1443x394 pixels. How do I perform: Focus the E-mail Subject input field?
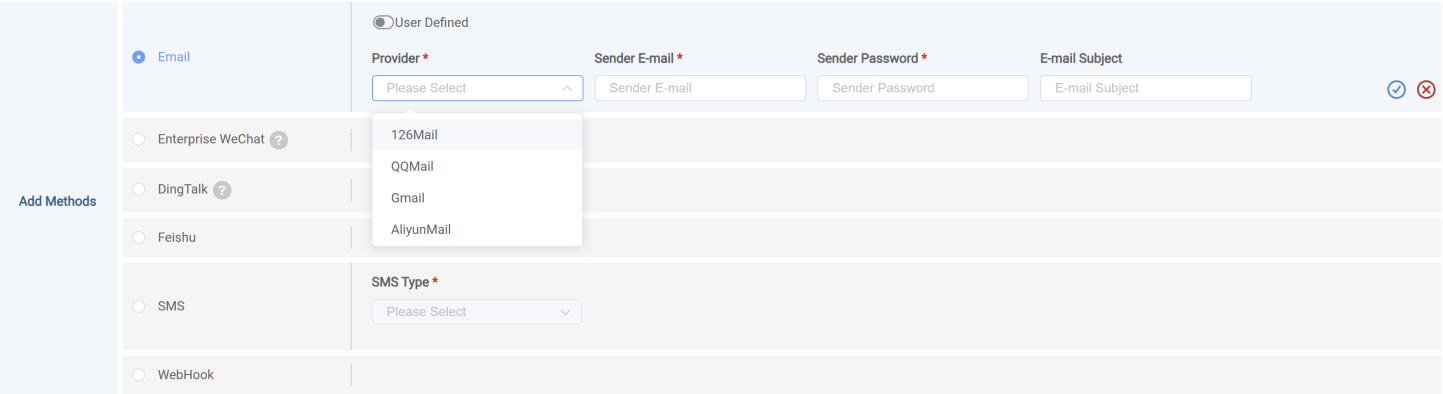click(1146, 88)
